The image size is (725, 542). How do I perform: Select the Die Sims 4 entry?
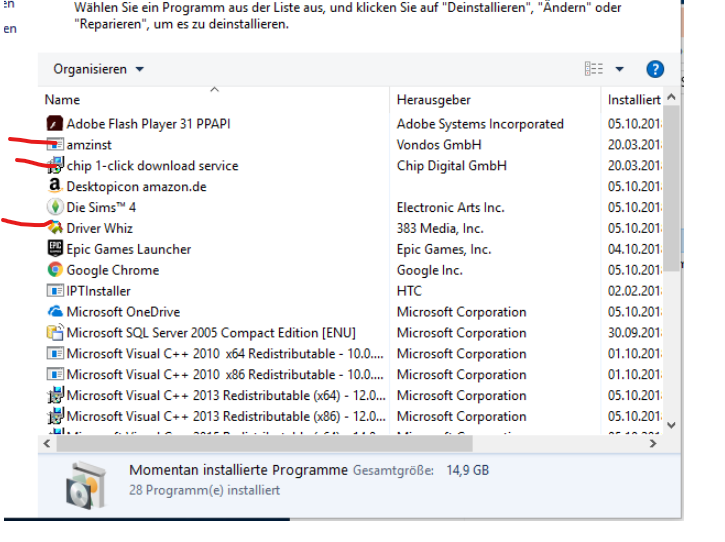(x=101, y=207)
